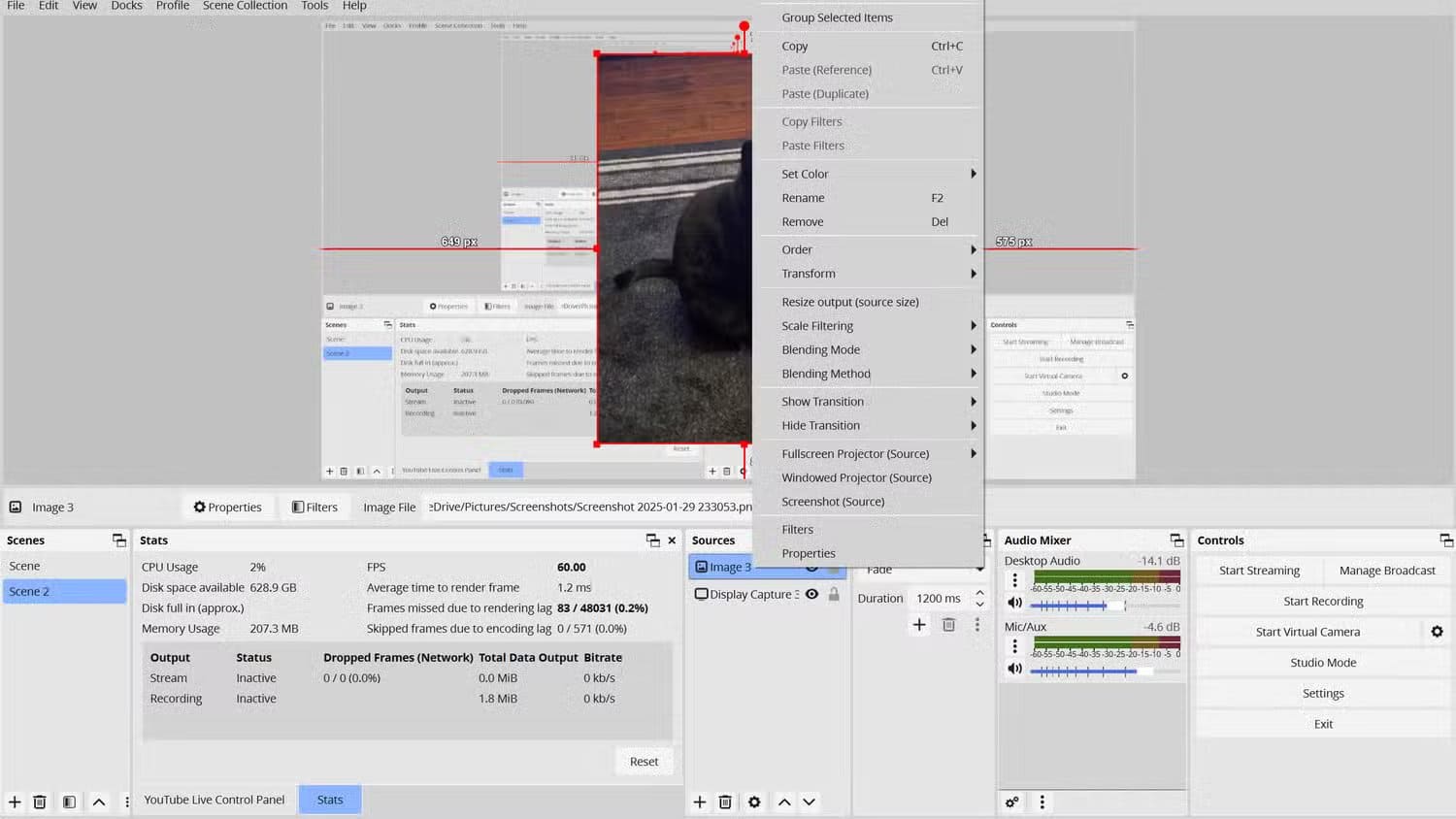1456x819 pixels.
Task: Click Start Virtual Camera button
Action: [x=1307, y=632]
